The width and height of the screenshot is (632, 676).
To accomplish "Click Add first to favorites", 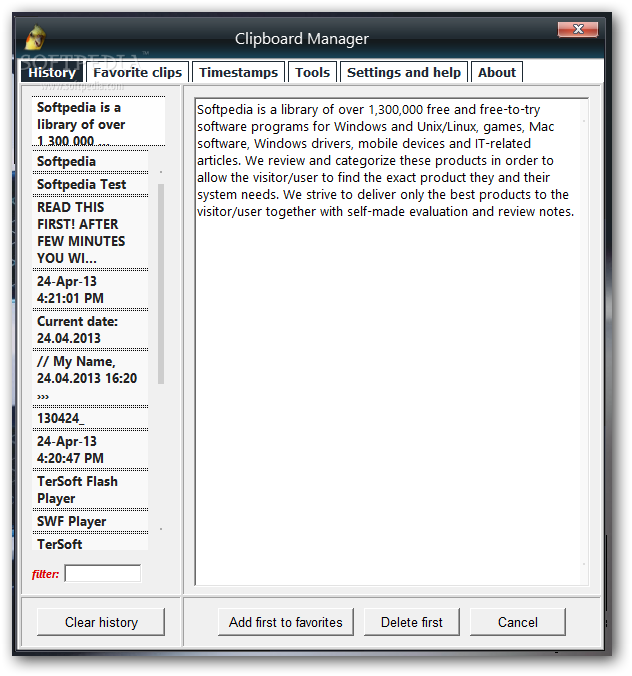I will point(285,622).
